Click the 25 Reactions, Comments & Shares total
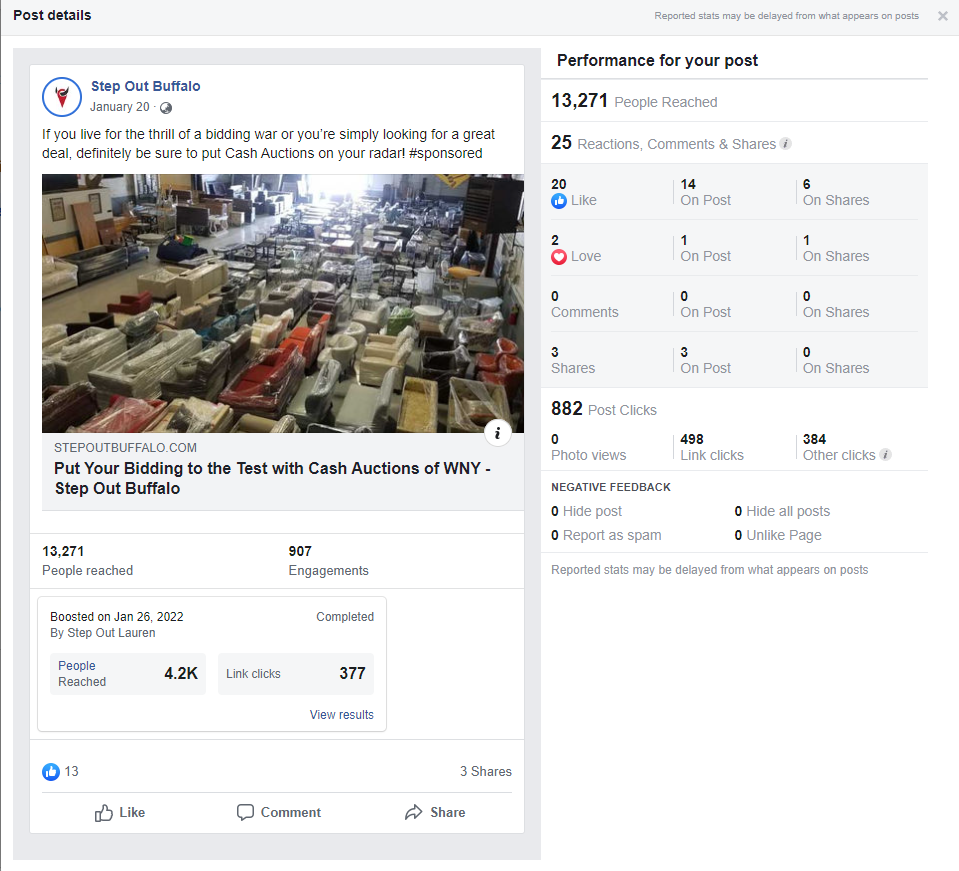Screen dimensions: 959x871 [x=664, y=143]
